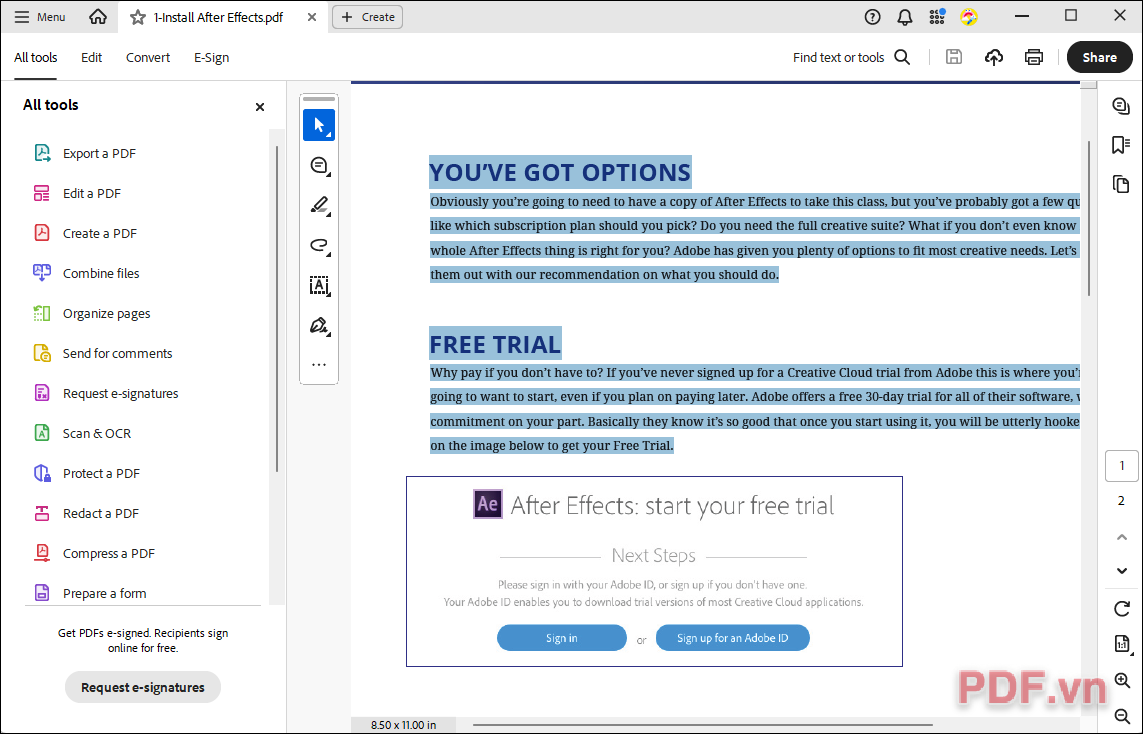
Task: Open the Help question mark icon
Action: tap(872, 17)
